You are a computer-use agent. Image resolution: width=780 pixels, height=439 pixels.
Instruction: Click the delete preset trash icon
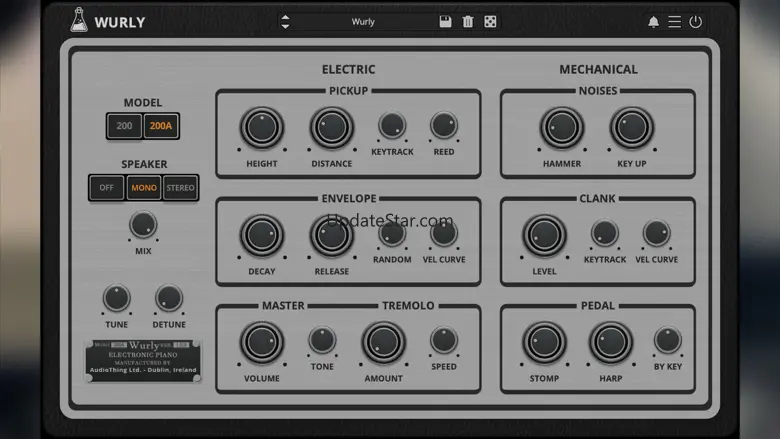(468, 21)
